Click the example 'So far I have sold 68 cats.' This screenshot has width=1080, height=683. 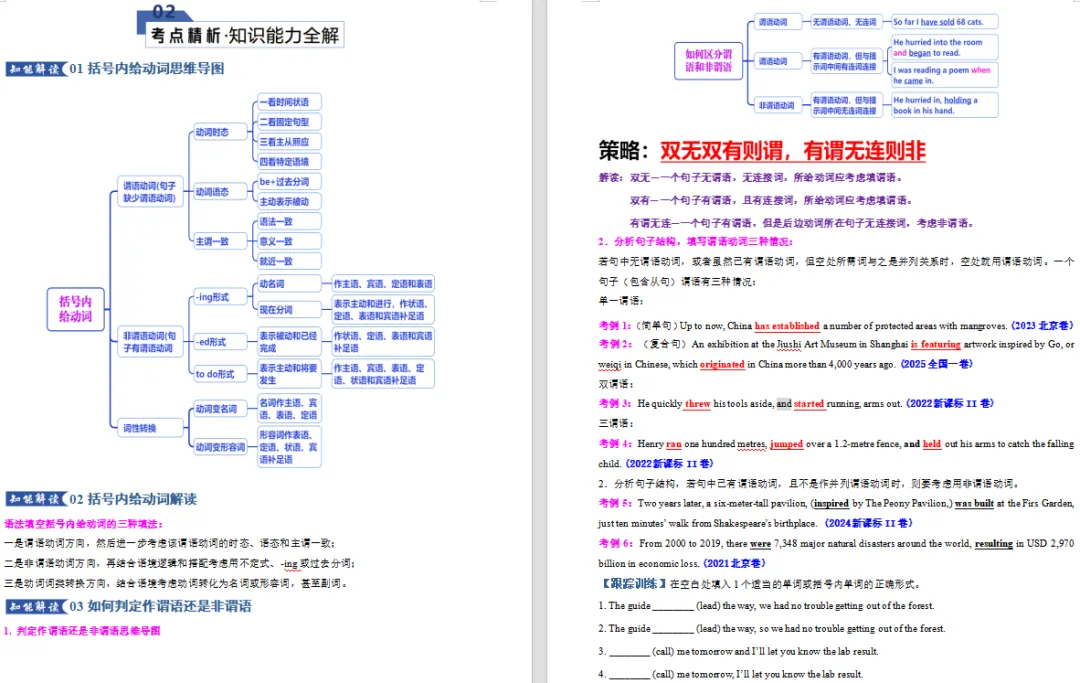[944, 22]
